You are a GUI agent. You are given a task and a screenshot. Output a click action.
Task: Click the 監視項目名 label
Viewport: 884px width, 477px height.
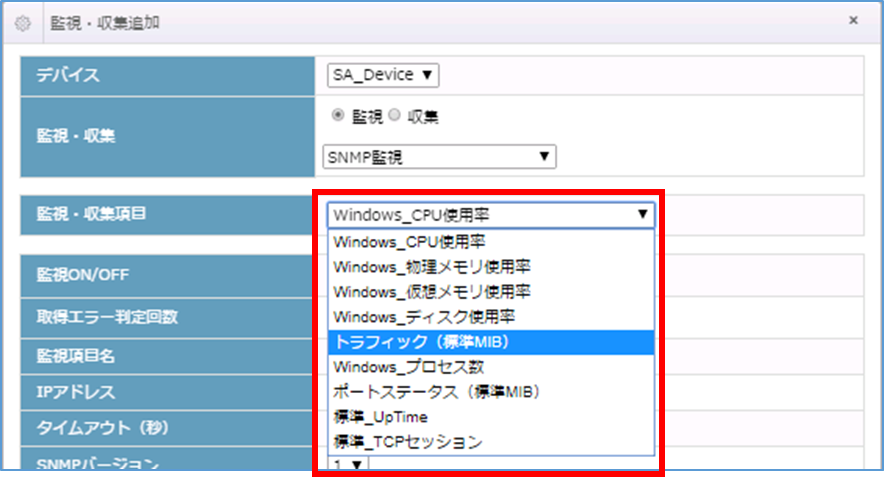click(76, 356)
